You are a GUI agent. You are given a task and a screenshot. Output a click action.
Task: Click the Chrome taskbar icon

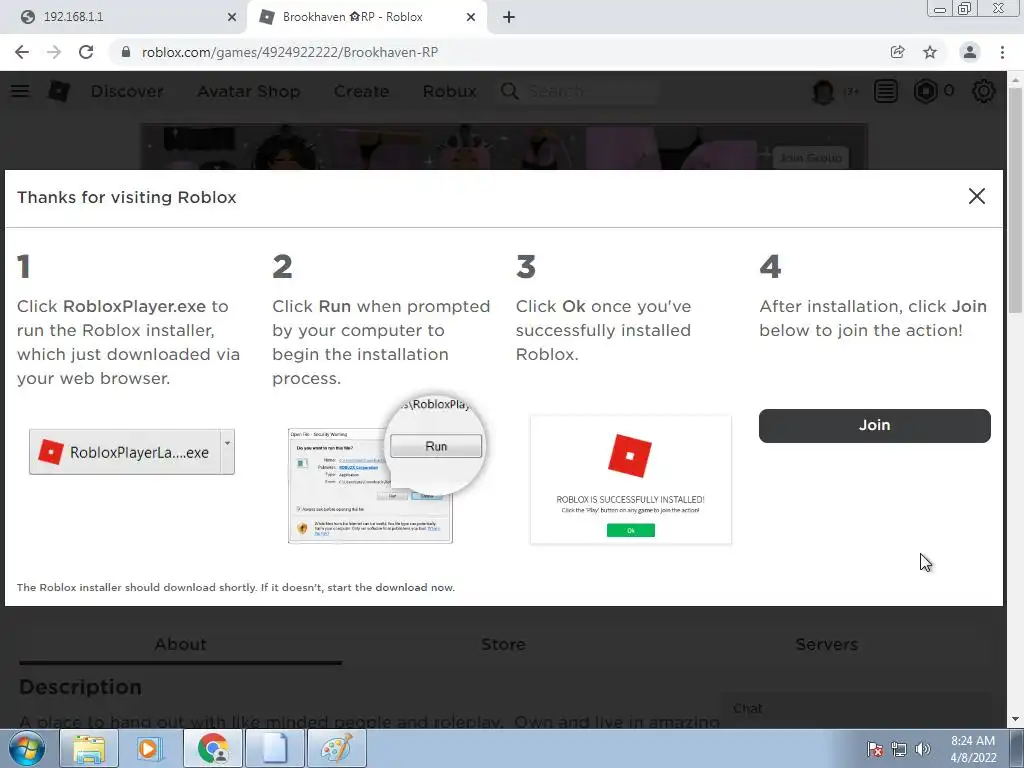(212, 748)
